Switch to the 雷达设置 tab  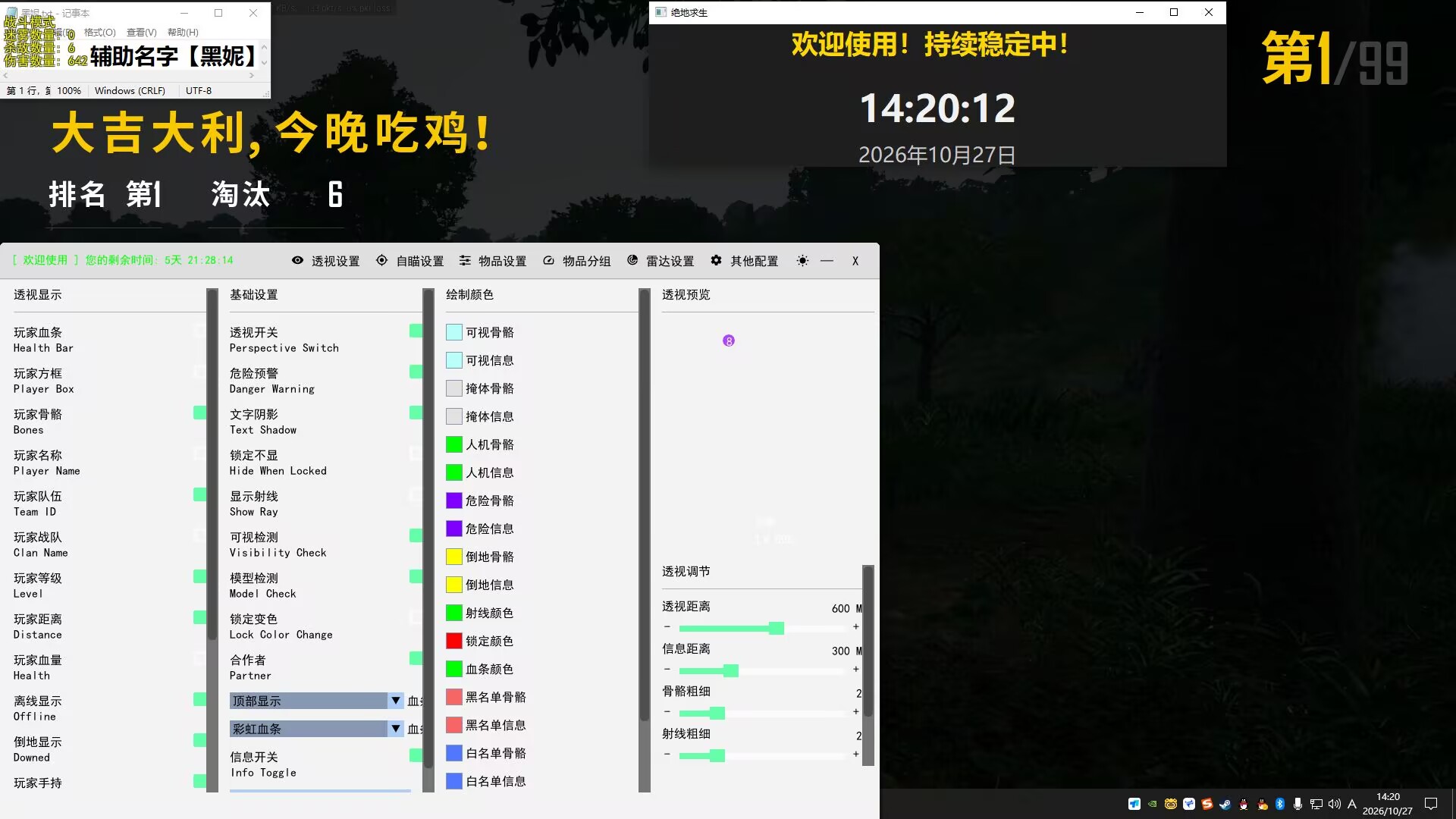pyautogui.click(x=661, y=261)
